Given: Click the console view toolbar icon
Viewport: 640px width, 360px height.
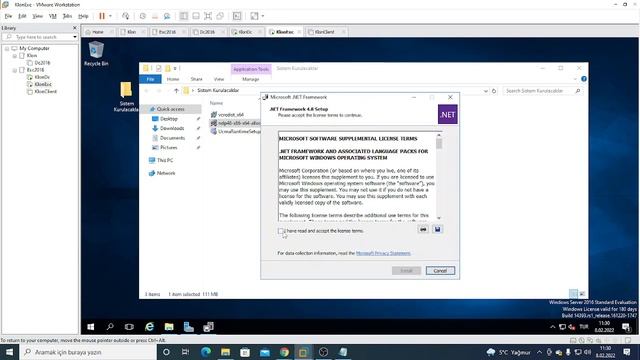Looking at the screenshot, I should (237, 16).
